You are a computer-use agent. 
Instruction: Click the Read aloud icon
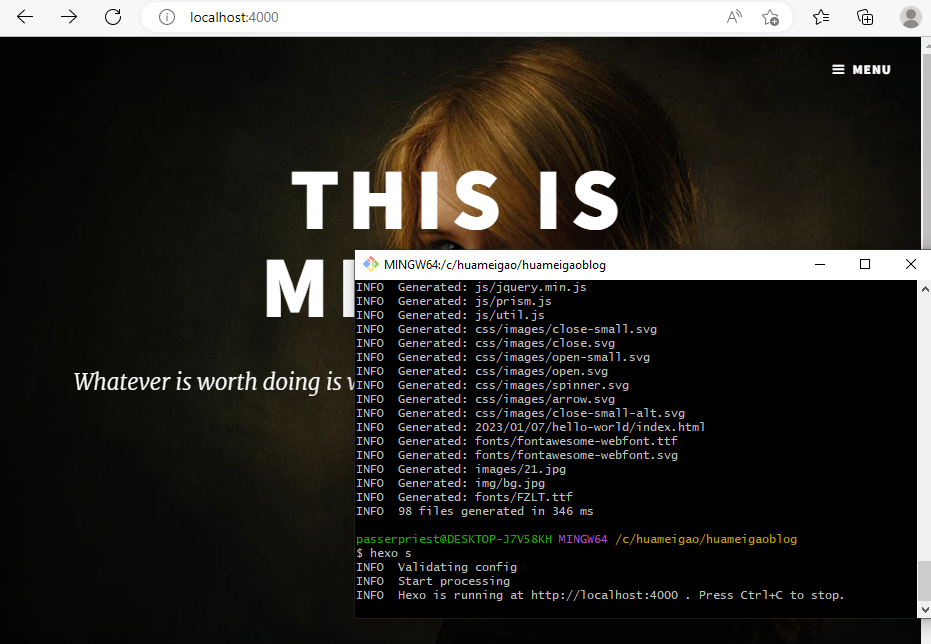pos(734,17)
